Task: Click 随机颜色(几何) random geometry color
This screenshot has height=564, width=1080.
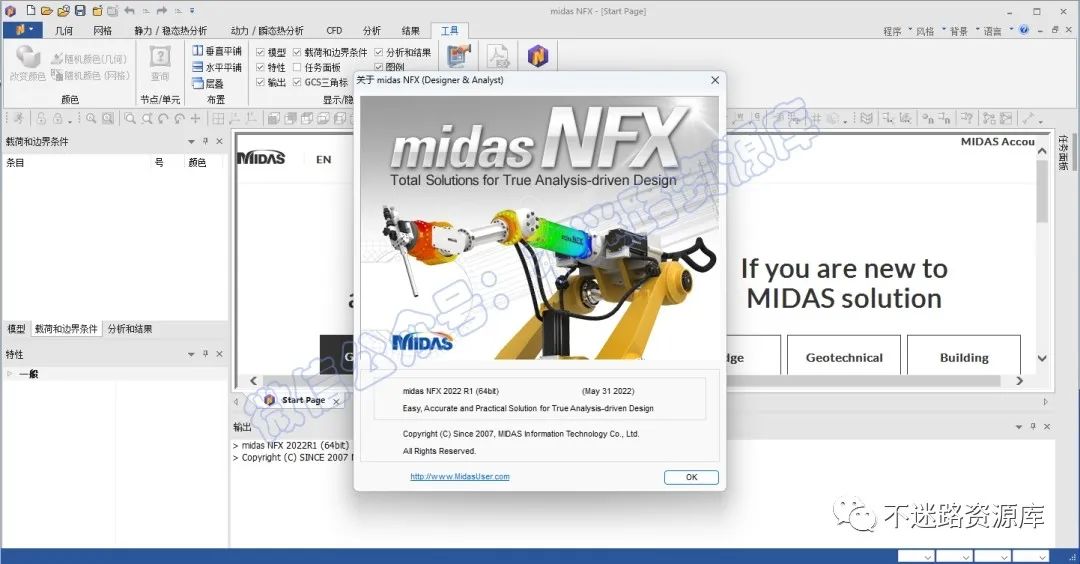Action: point(90,59)
